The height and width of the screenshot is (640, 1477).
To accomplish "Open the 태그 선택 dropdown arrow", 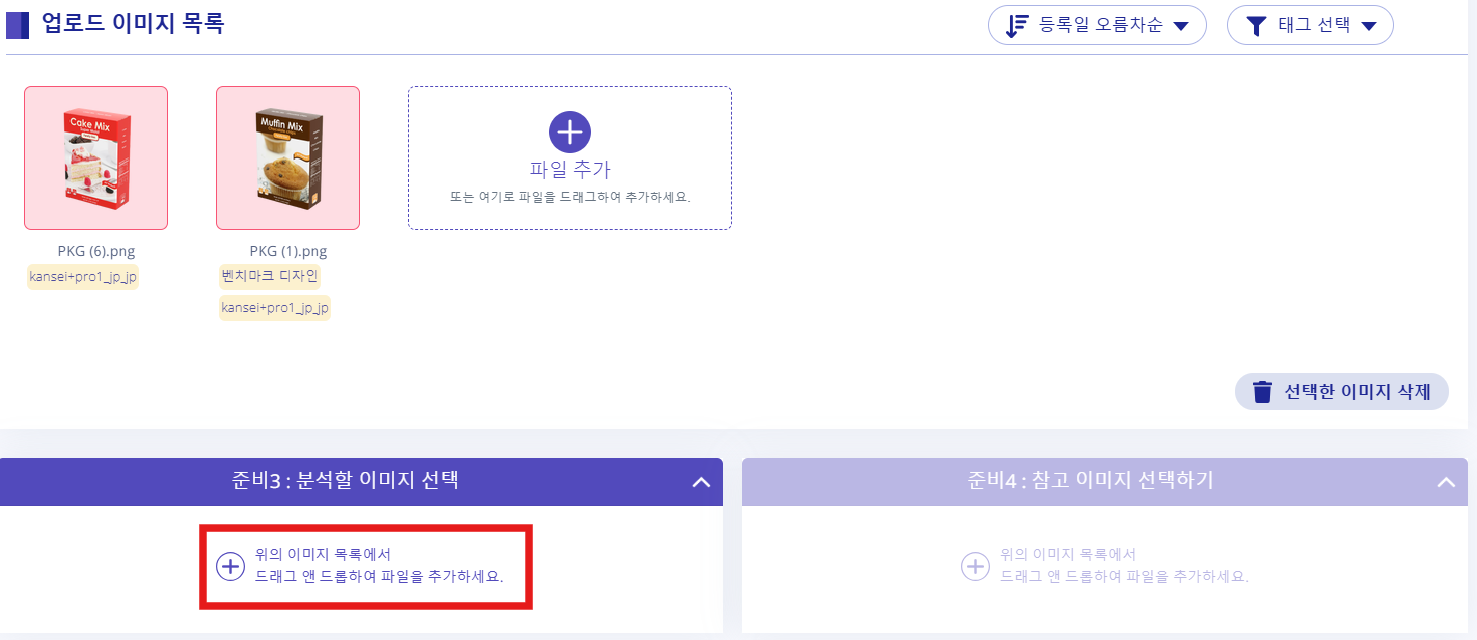I will (1369, 27).
